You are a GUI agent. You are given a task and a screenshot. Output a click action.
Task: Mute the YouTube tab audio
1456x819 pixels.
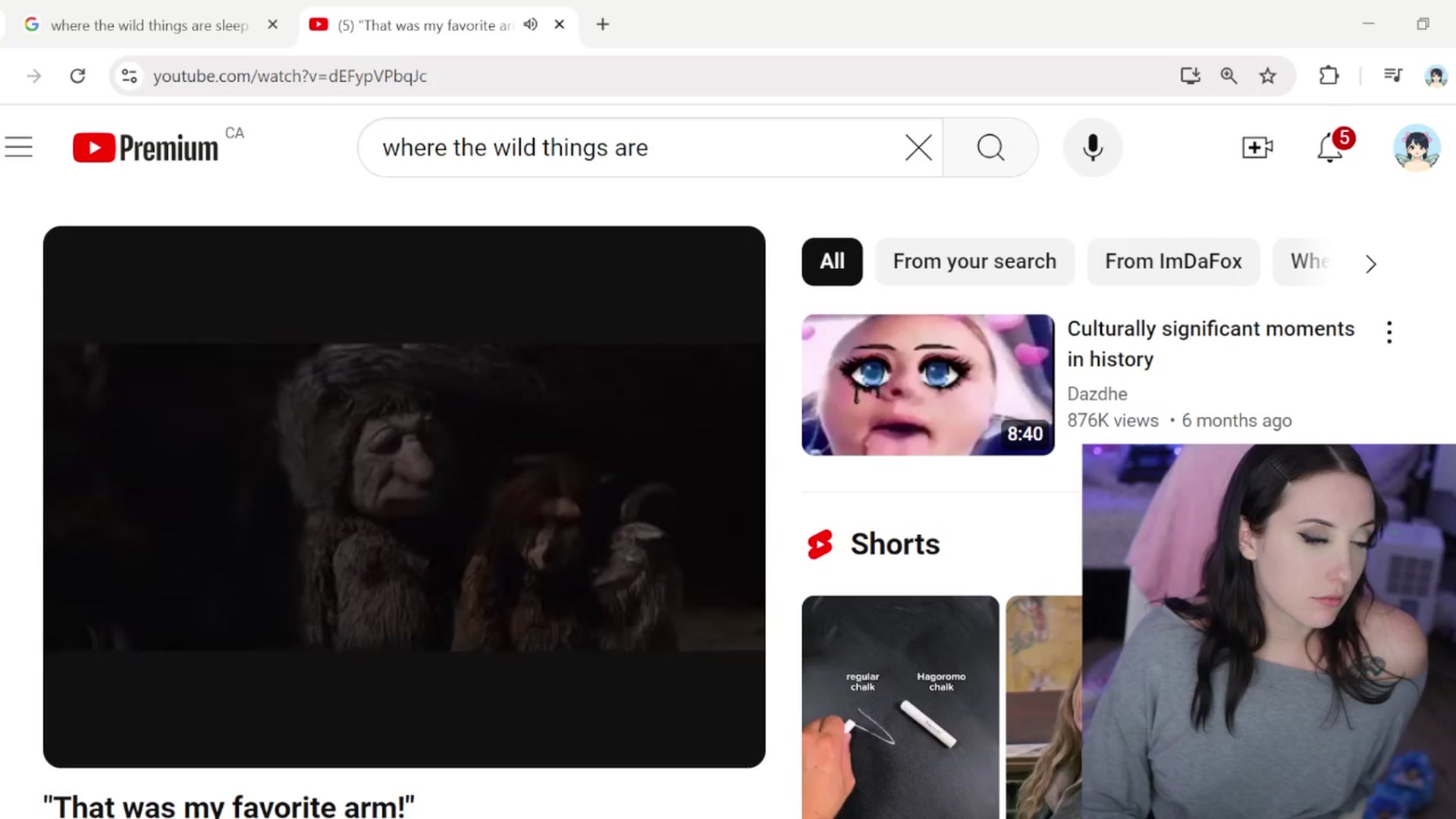pos(531,24)
